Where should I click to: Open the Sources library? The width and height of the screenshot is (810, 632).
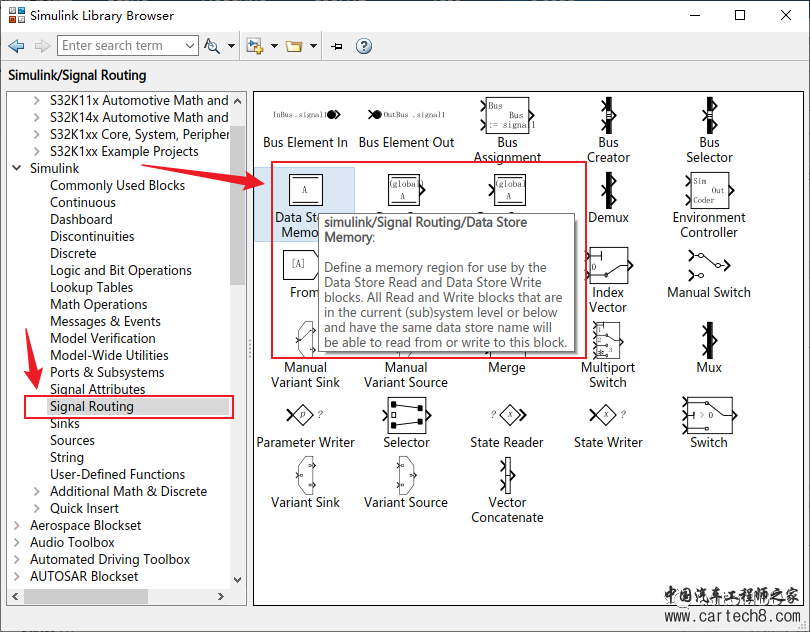72,441
